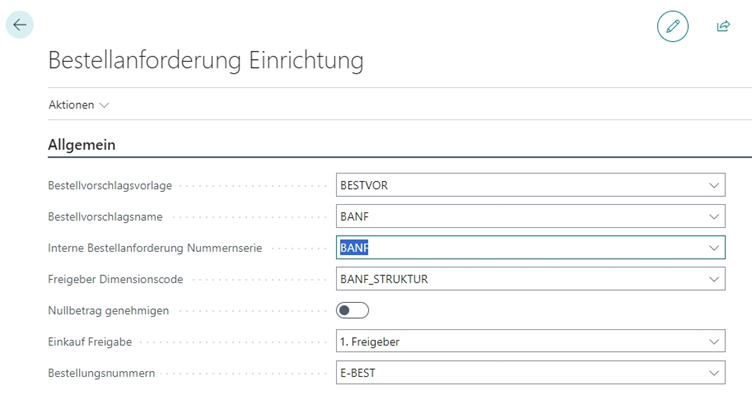The image size is (752, 409).
Task: Open the Aktionen menu
Action: [x=79, y=105]
